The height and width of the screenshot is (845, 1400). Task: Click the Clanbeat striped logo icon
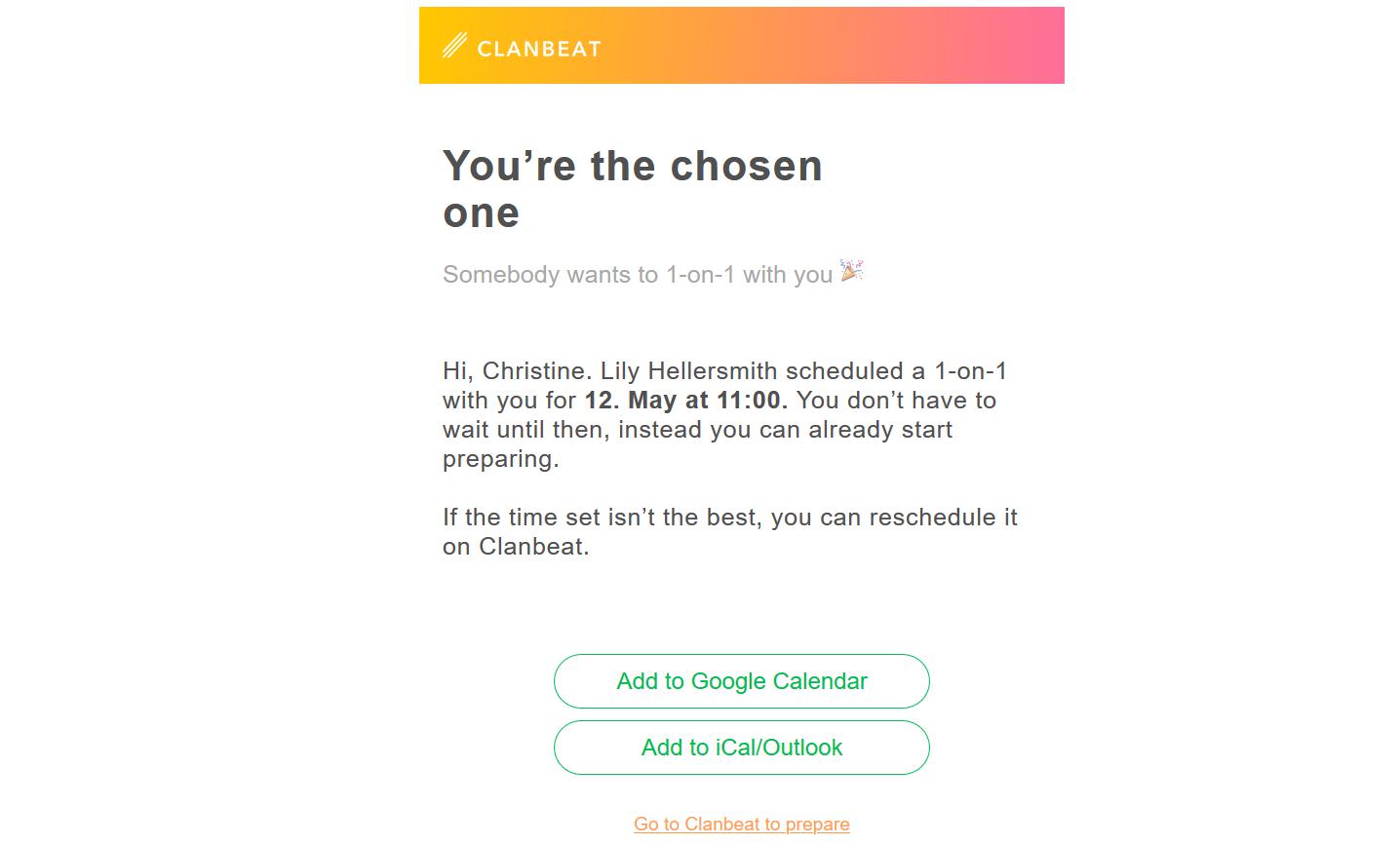point(454,46)
